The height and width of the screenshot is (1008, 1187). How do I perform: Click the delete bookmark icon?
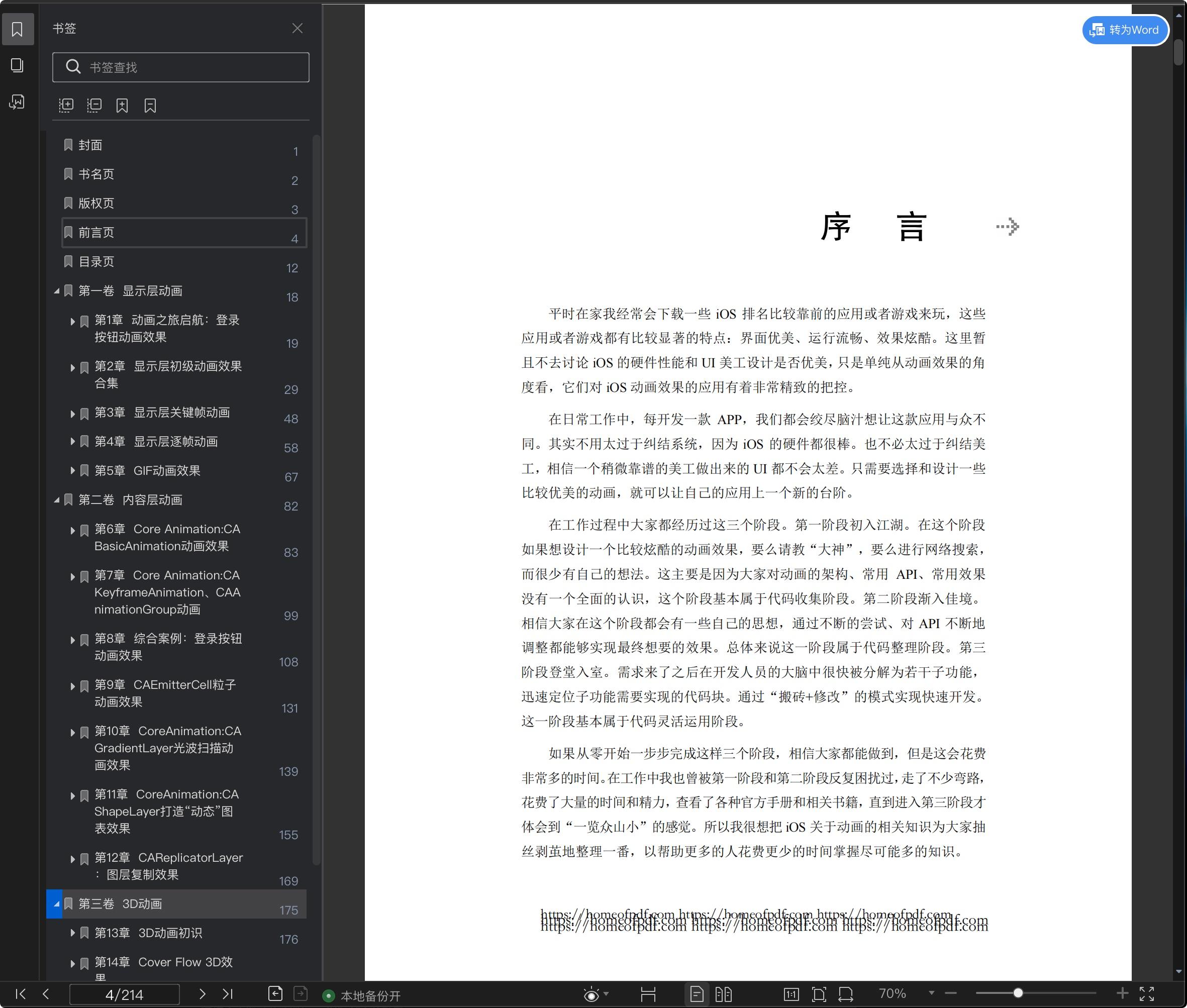click(x=150, y=105)
